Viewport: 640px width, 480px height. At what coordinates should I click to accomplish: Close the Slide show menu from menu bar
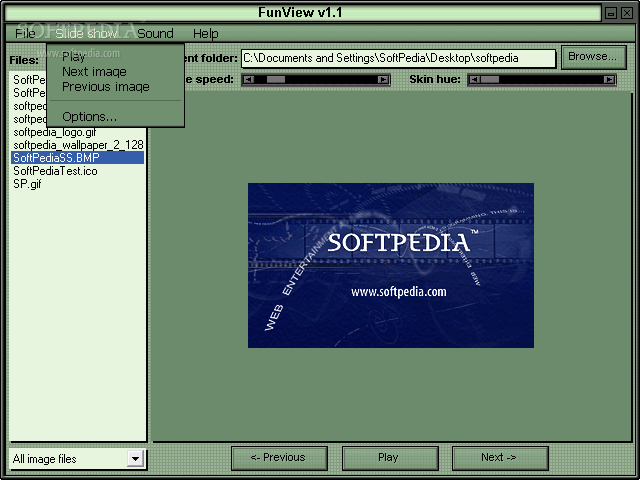[87, 33]
